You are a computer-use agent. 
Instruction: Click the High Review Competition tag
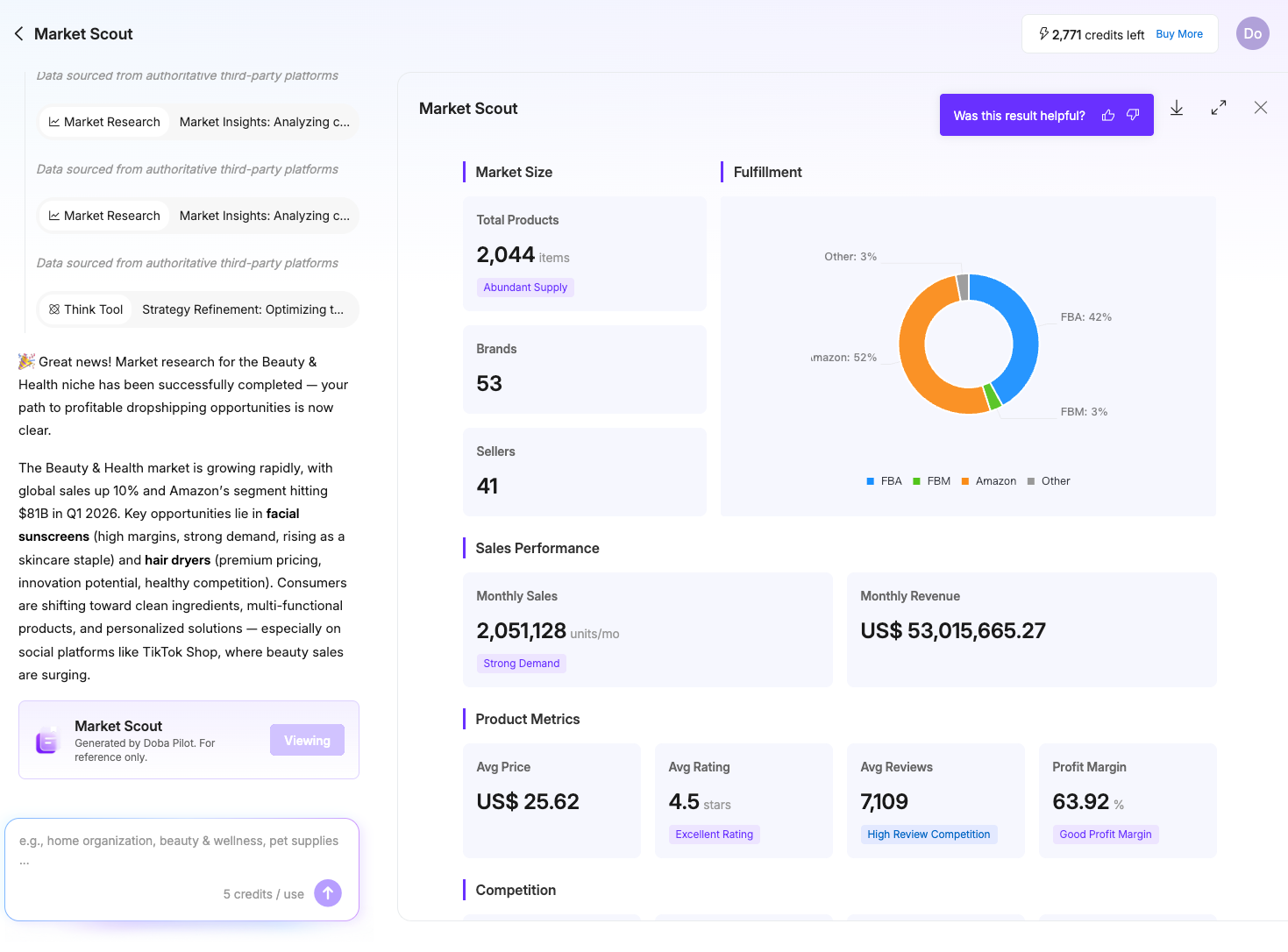[929, 835]
